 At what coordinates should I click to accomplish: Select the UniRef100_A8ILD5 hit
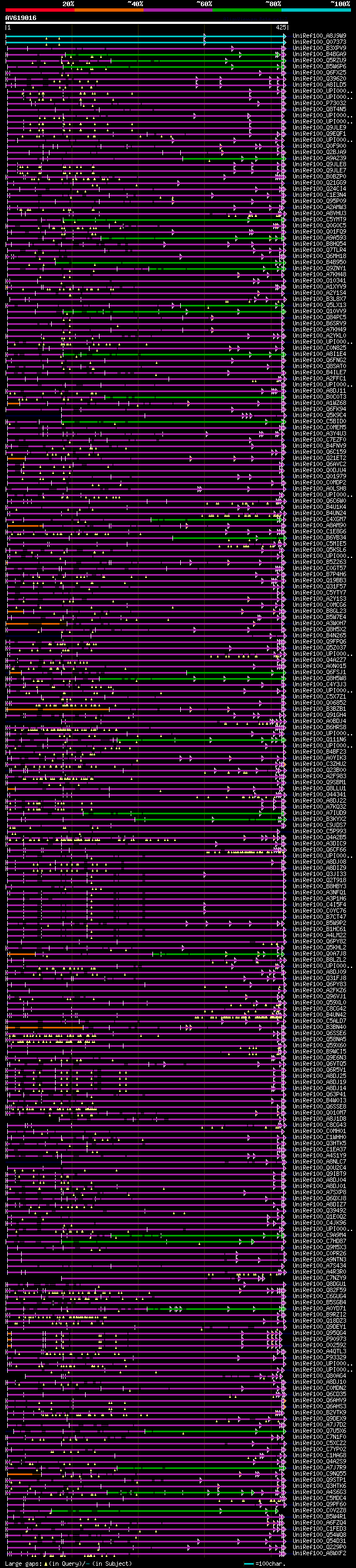tap(319, 85)
